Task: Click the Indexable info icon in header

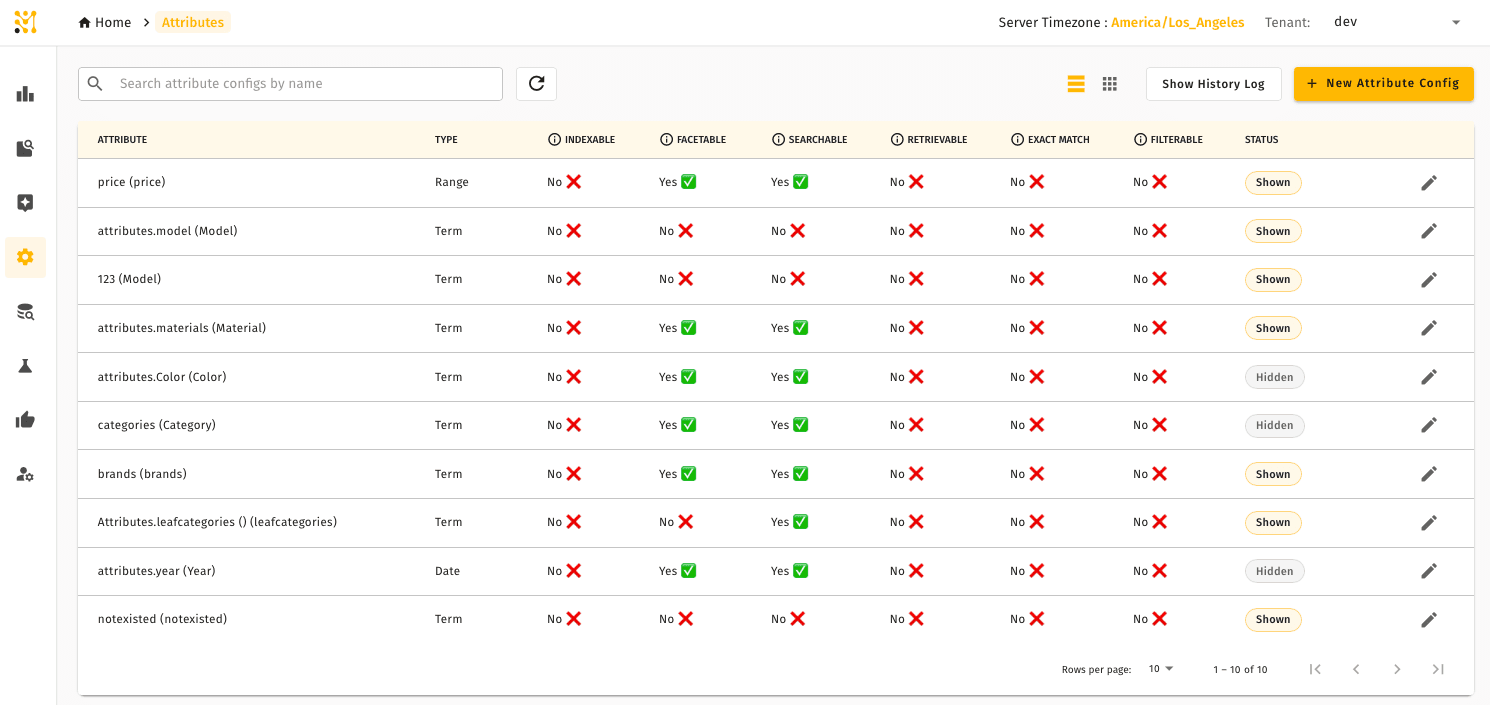Action: (554, 140)
